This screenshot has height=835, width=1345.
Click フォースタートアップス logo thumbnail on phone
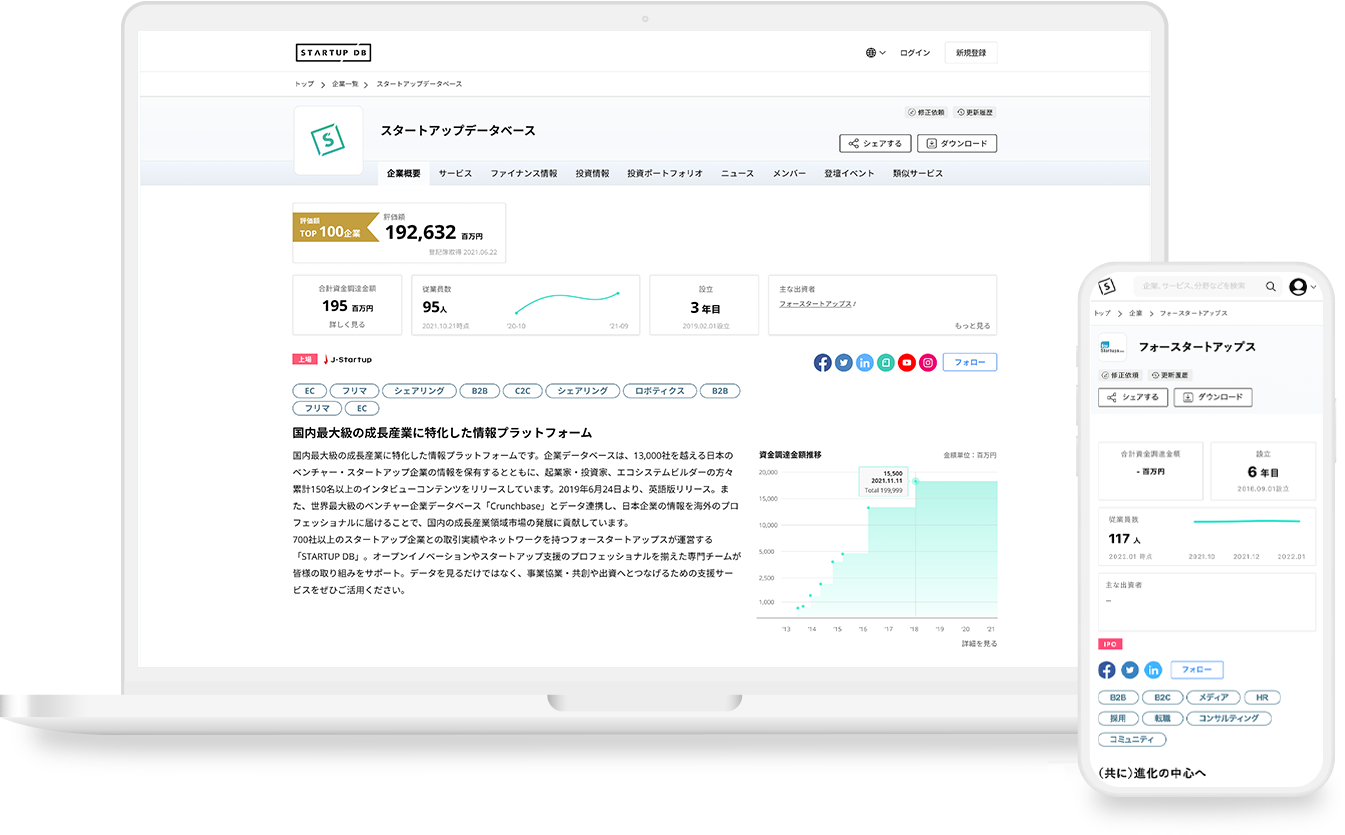click(1112, 348)
